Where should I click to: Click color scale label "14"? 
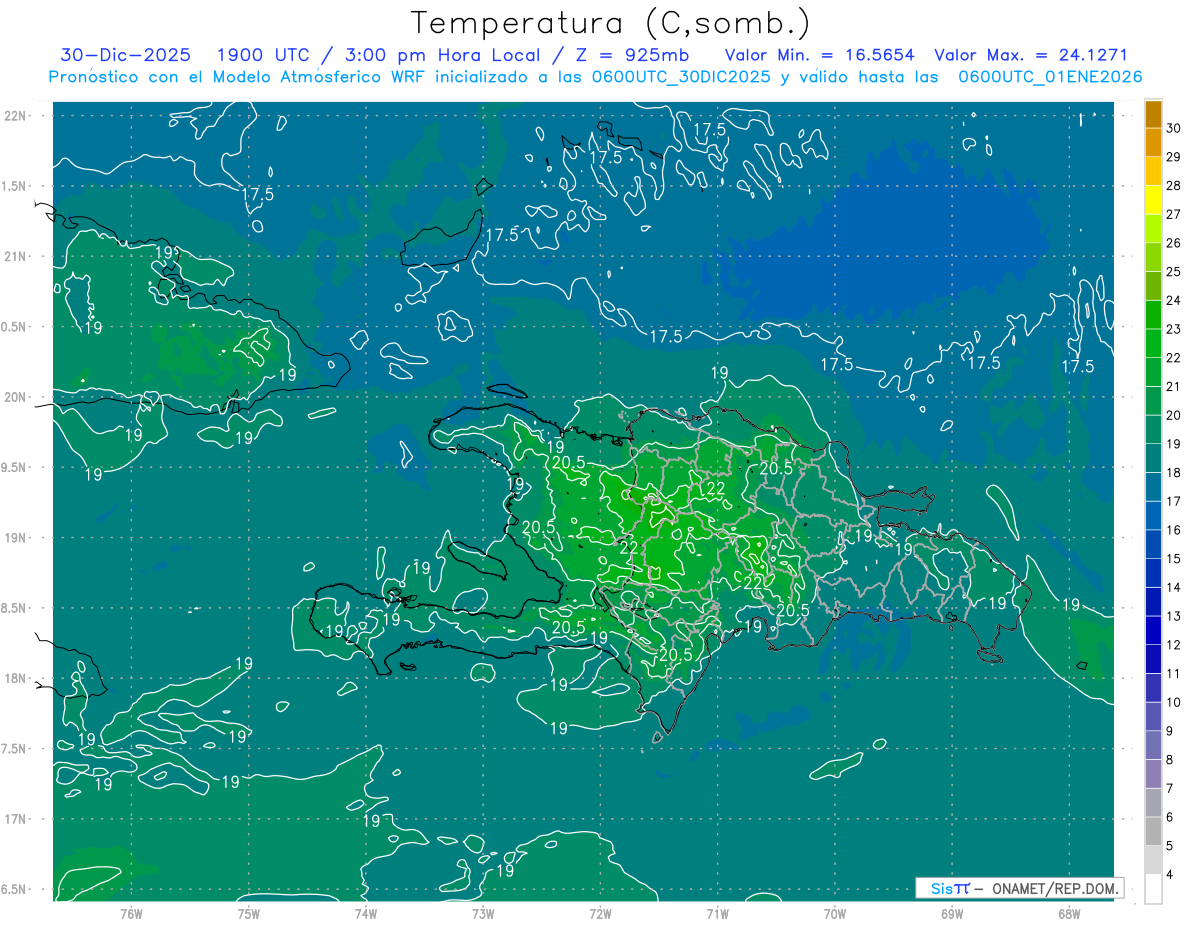coord(1174,587)
